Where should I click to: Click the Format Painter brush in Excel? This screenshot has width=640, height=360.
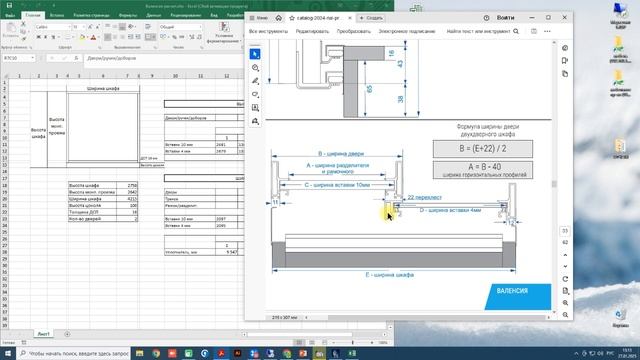point(23,38)
